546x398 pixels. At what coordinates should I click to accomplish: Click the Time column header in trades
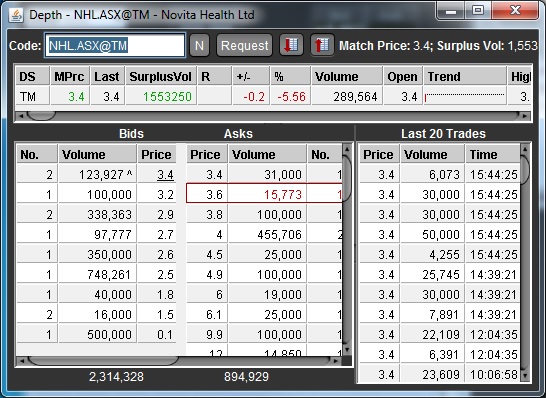493,154
